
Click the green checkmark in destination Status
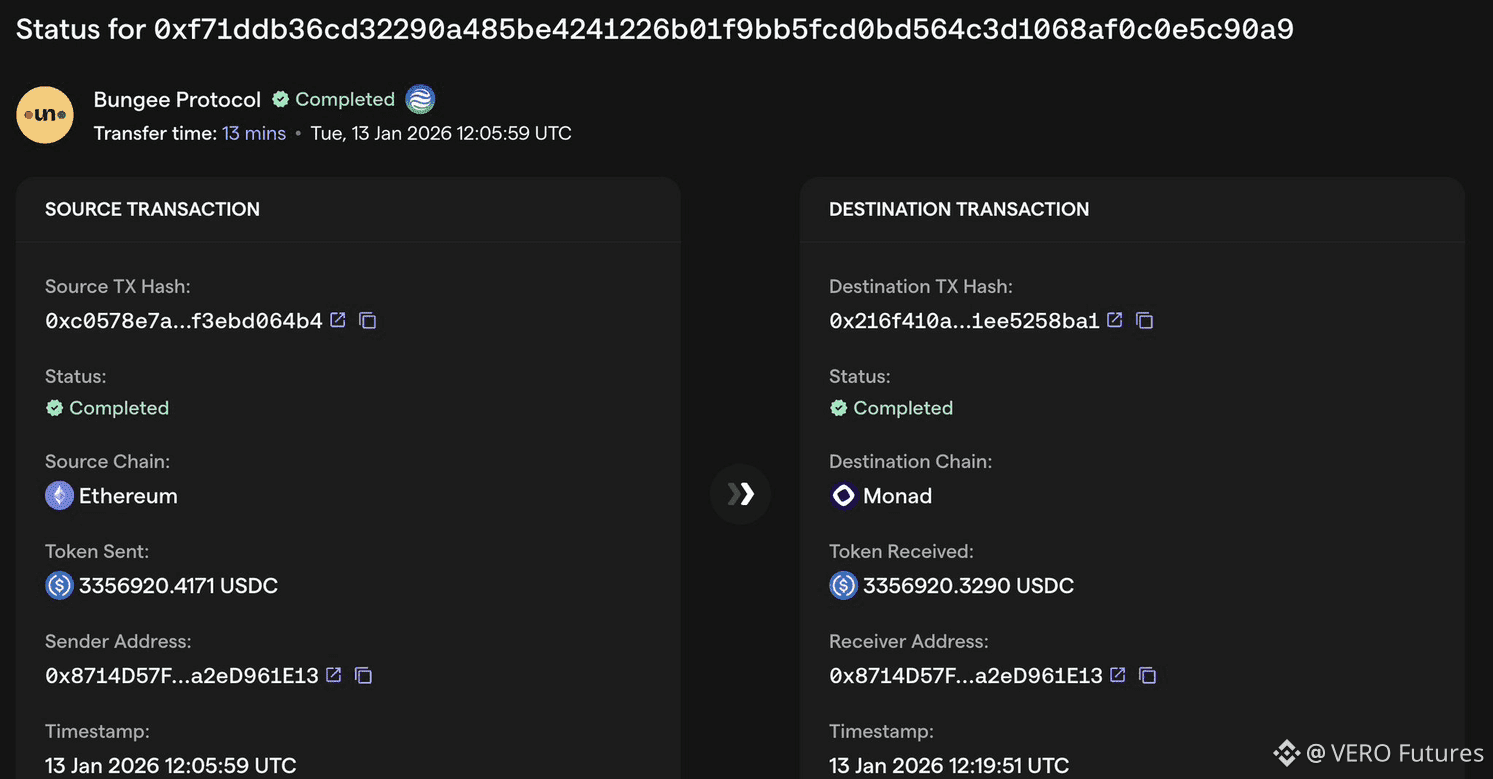pos(838,407)
